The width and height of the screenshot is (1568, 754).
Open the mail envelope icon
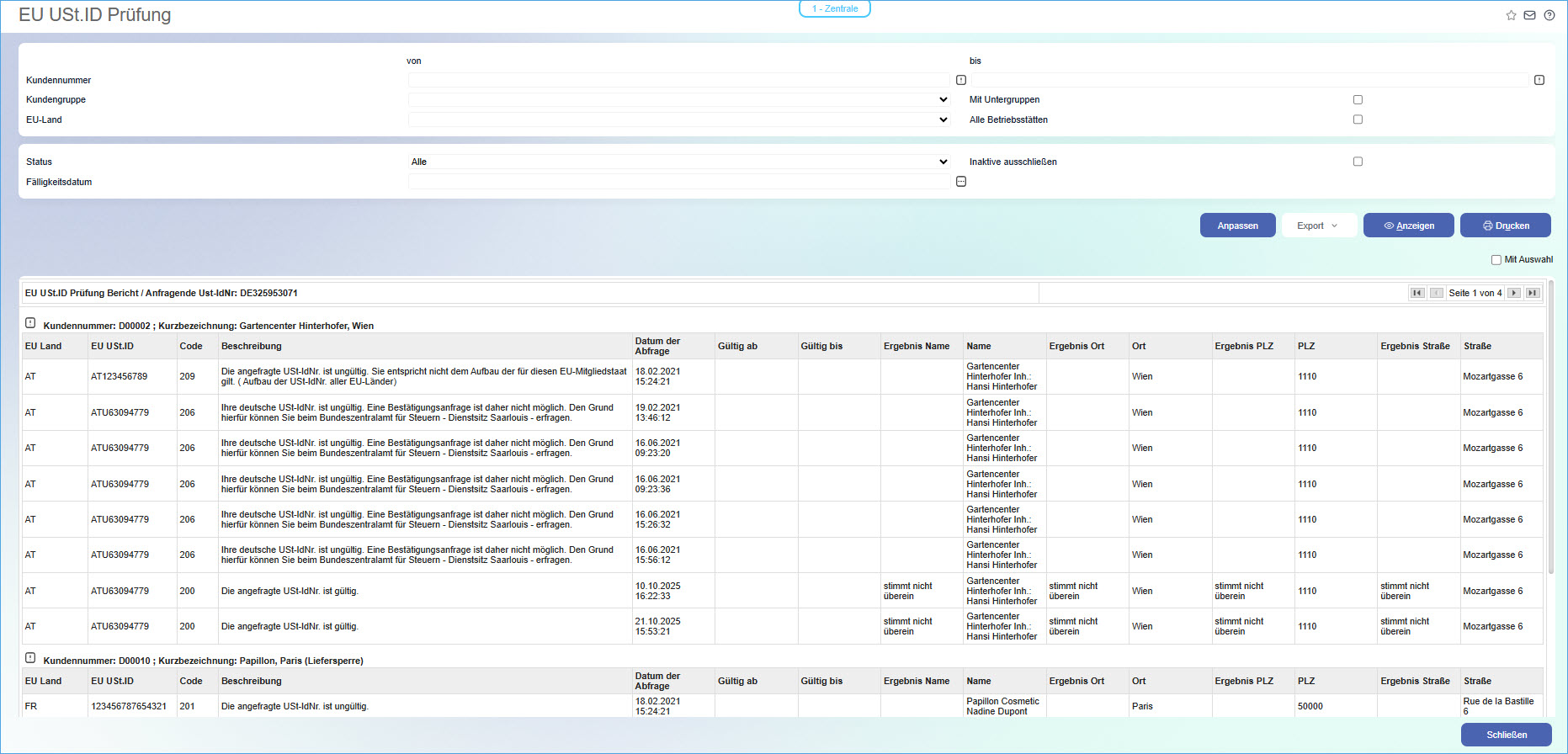tap(1529, 15)
